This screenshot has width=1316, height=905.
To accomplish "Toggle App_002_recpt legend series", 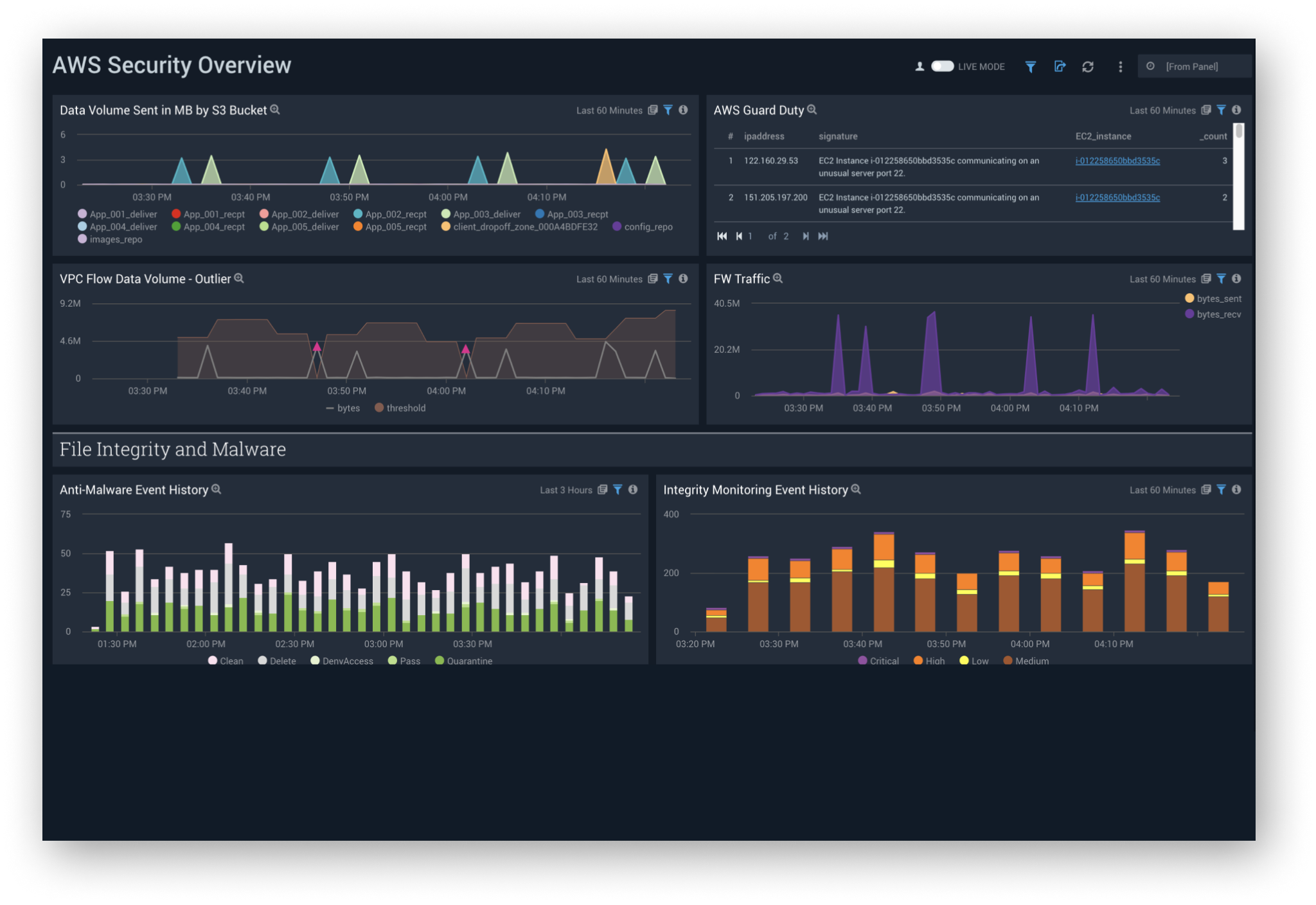I will (390, 214).
